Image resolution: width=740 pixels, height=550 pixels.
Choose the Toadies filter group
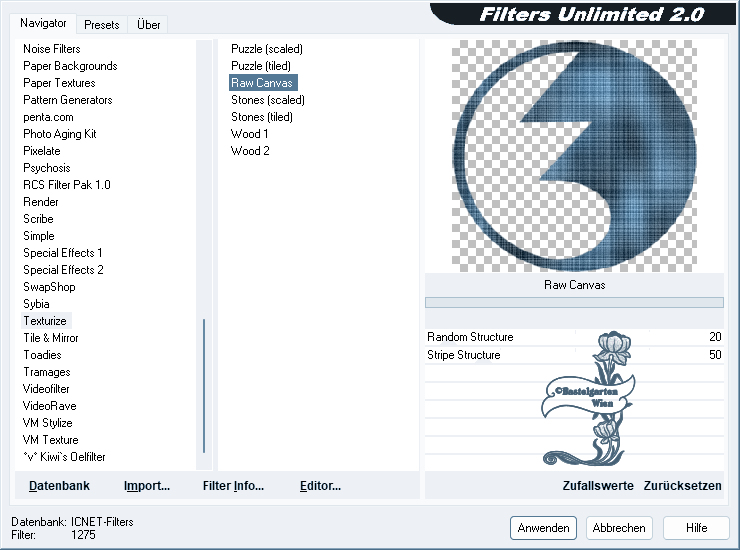(x=42, y=355)
